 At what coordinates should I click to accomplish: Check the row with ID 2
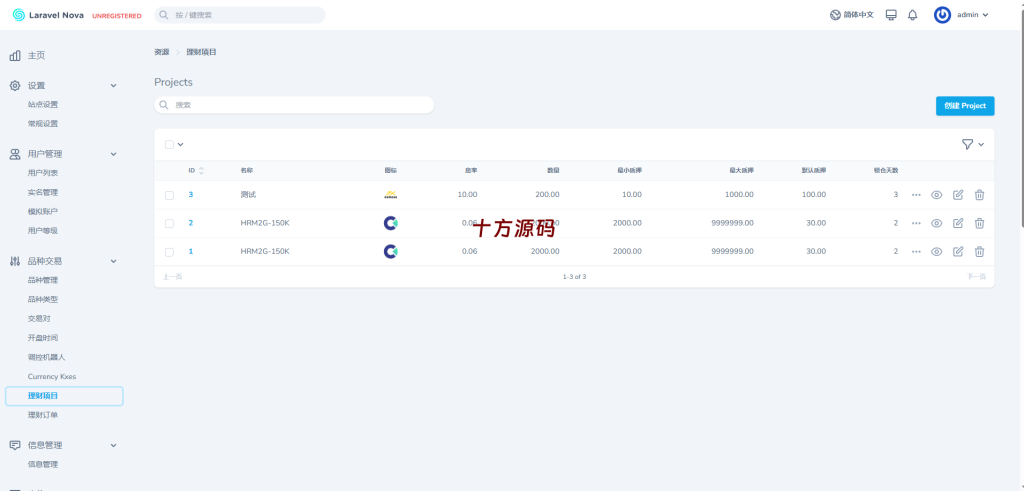[169, 223]
